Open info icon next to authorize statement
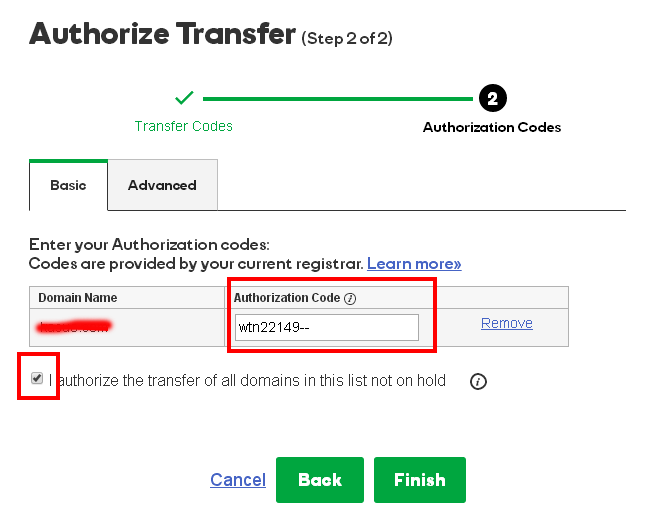662x519 pixels. coord(478,381)
